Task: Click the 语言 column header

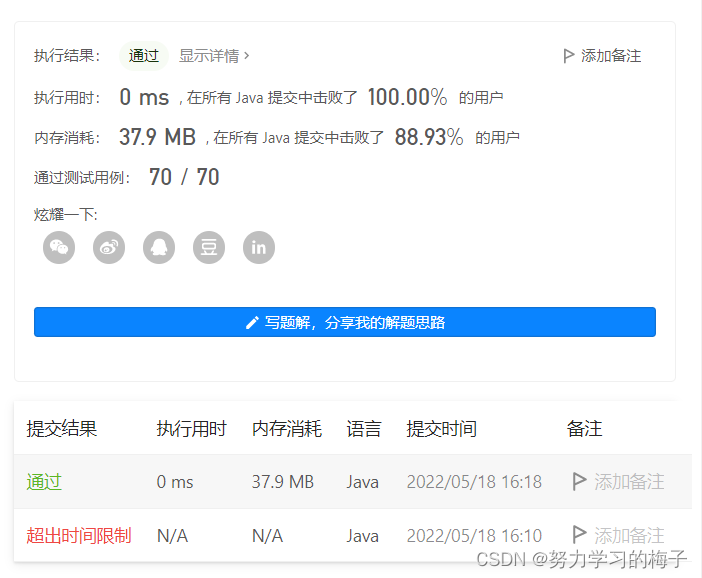Action: 364,428
